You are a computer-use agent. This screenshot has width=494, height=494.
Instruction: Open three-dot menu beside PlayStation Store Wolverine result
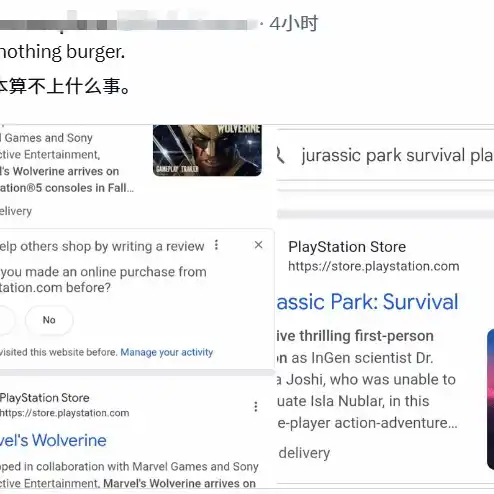tap(256, 407)
